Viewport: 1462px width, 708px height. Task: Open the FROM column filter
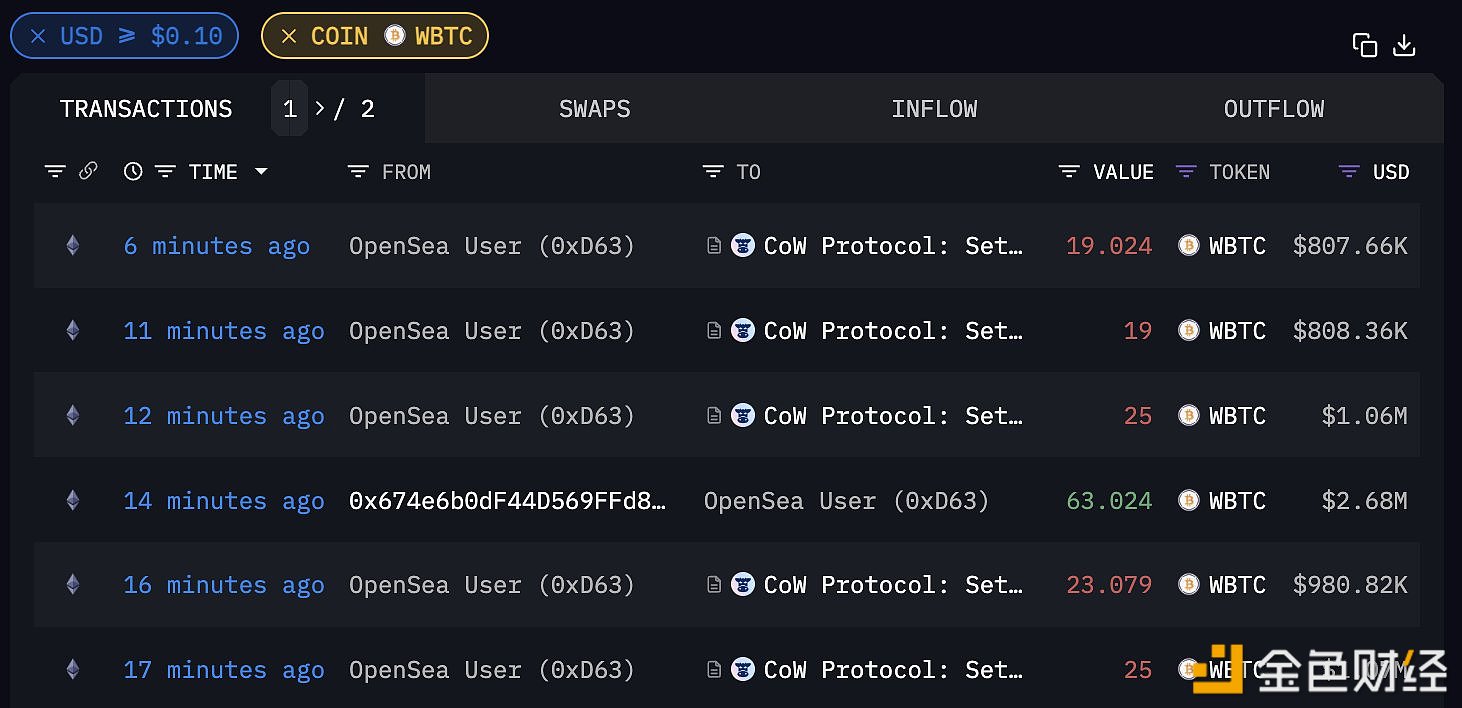pyautogui.click(x=358, y=172)
